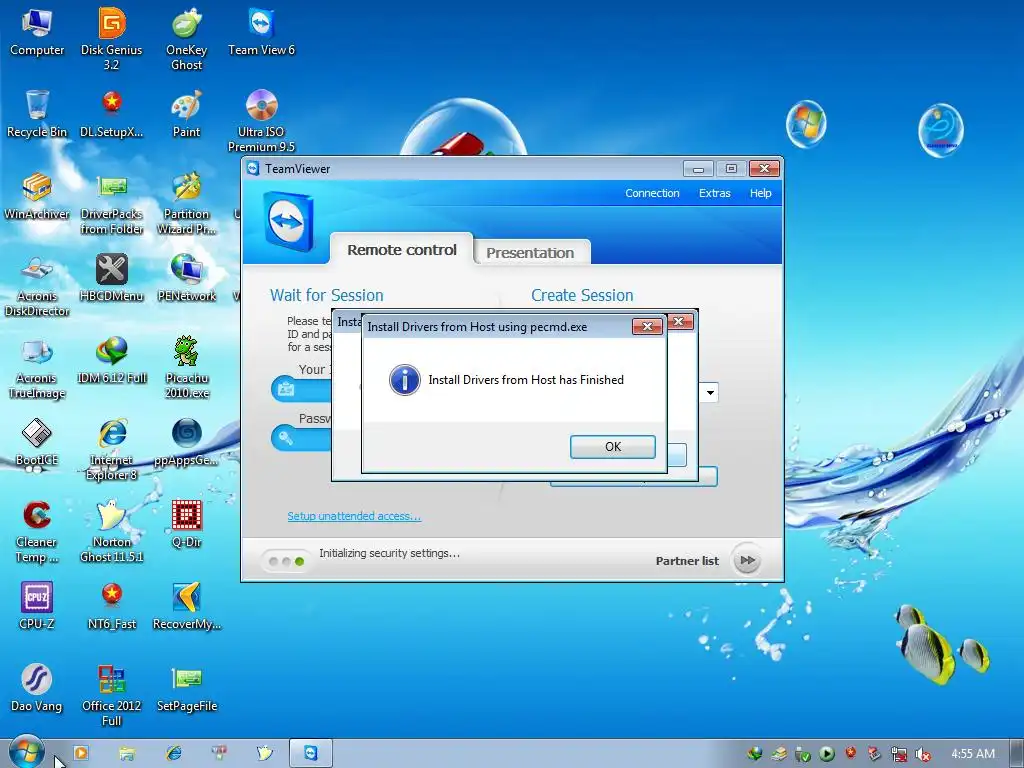Open the TeamViewer Help menu
Screen dimensions: 1024x768
click(760, 193)
